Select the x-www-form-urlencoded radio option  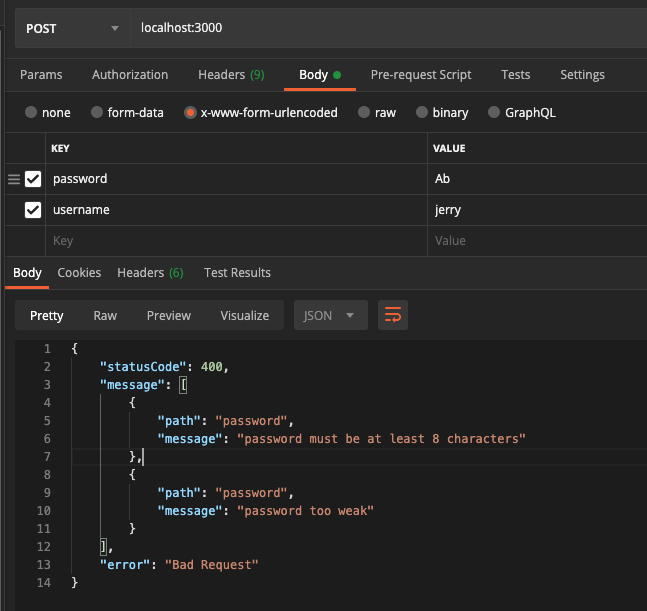pos(190,113)
